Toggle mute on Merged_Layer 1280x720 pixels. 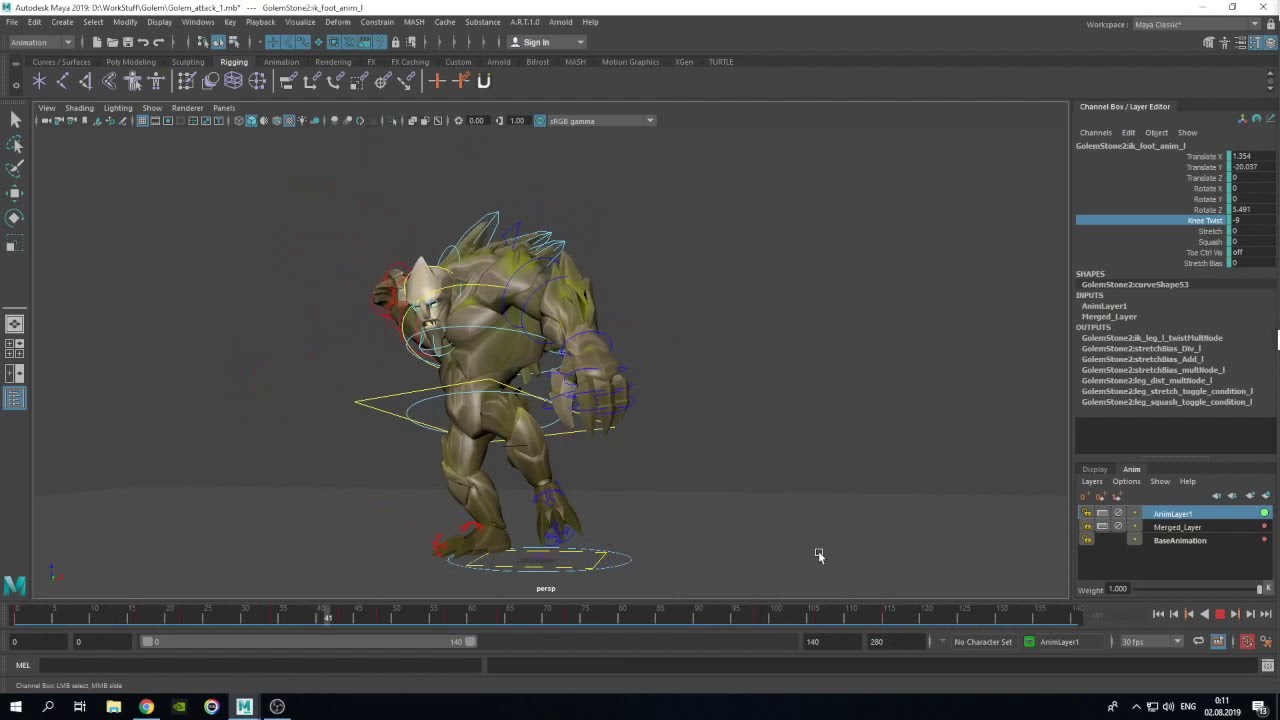click(x=1118, y=527)
